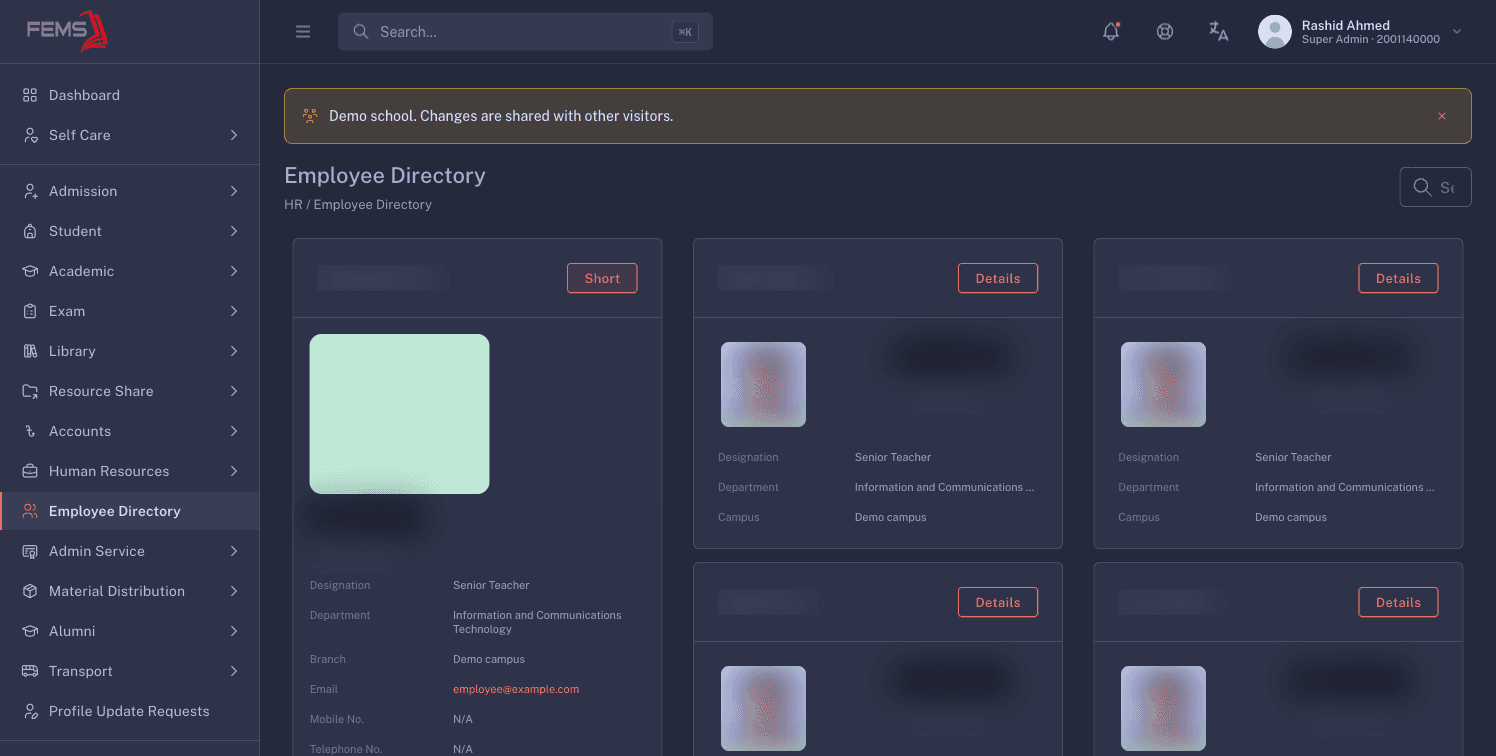Expand the Human Resources chevron
The image size is (1496, 756).
pos(234,471)
